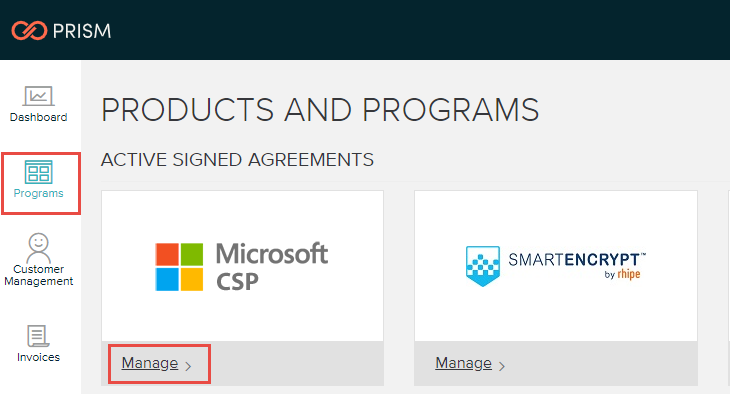730x394 pixels.
Task: Select the Programs grid icon
Action: click(x=38, y=172)
